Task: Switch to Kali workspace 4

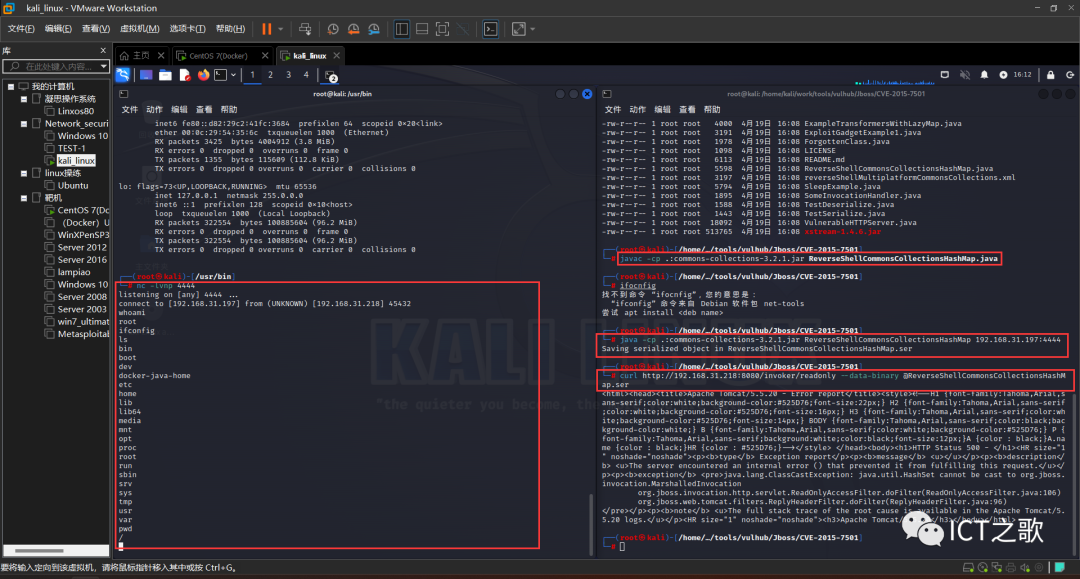Action: pos(307,75)
